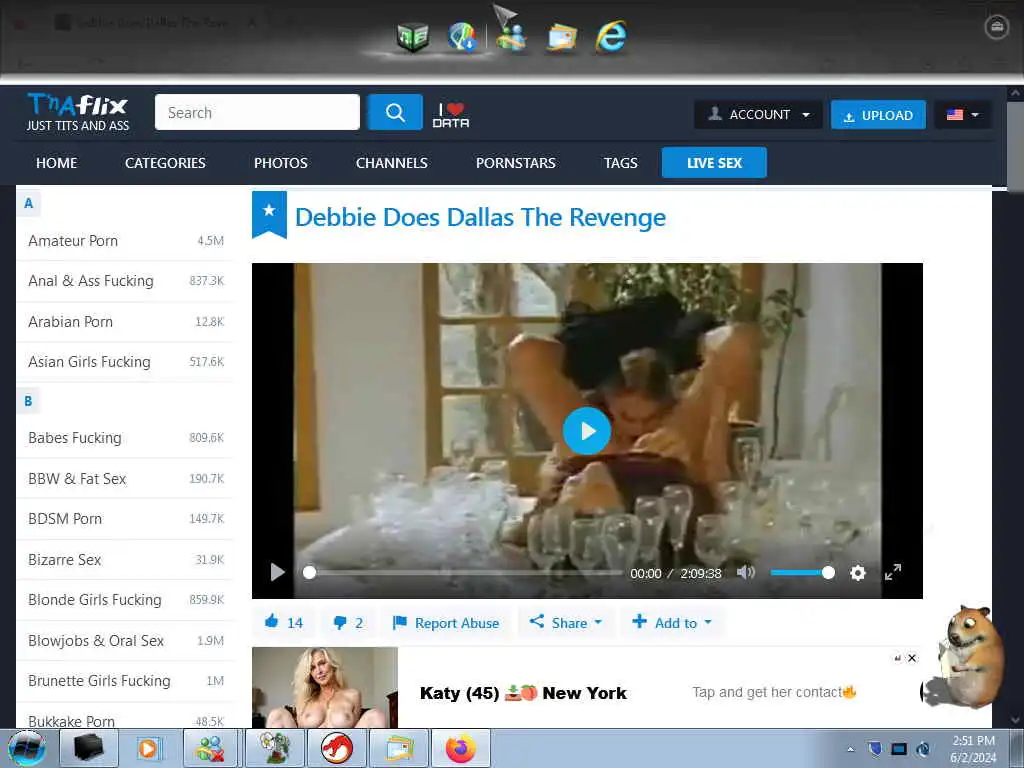
Task: Open the I love DATA icon
Action: coord(451,114)
